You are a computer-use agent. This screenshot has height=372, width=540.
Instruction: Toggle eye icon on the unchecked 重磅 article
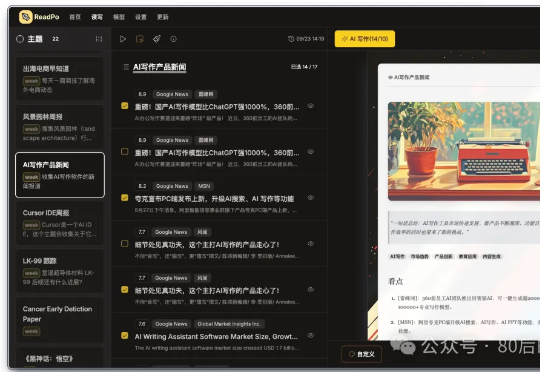tap(311, 152)
